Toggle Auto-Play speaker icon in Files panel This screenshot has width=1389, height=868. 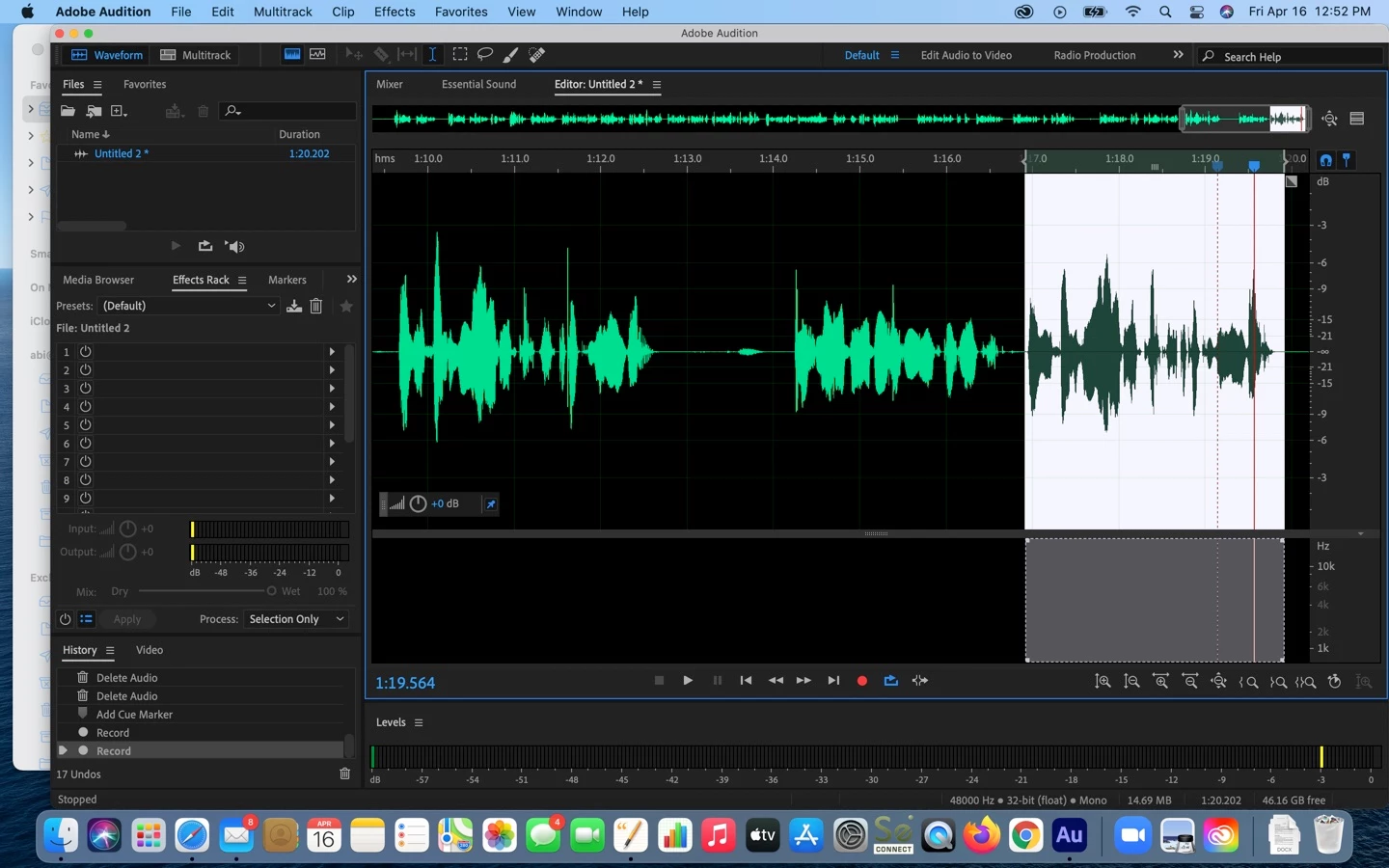(x=234, y=246)
